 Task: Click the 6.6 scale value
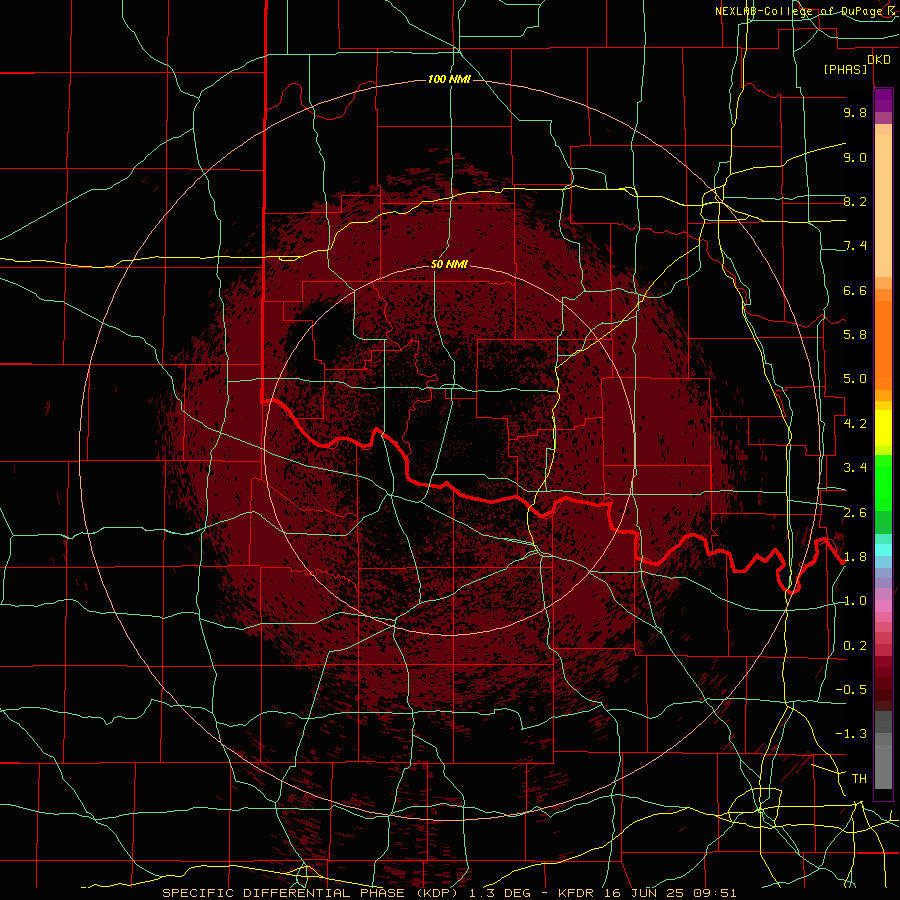coord(855,290)
